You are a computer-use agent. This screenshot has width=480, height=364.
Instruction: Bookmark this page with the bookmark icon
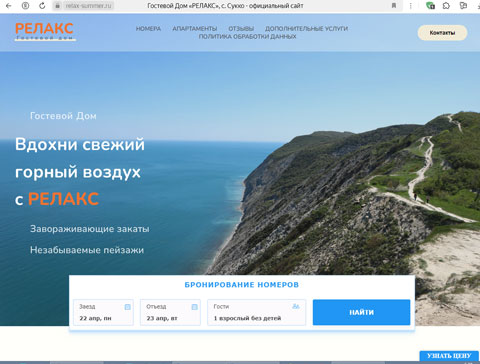pyautogui.click(x=394, y=6)
